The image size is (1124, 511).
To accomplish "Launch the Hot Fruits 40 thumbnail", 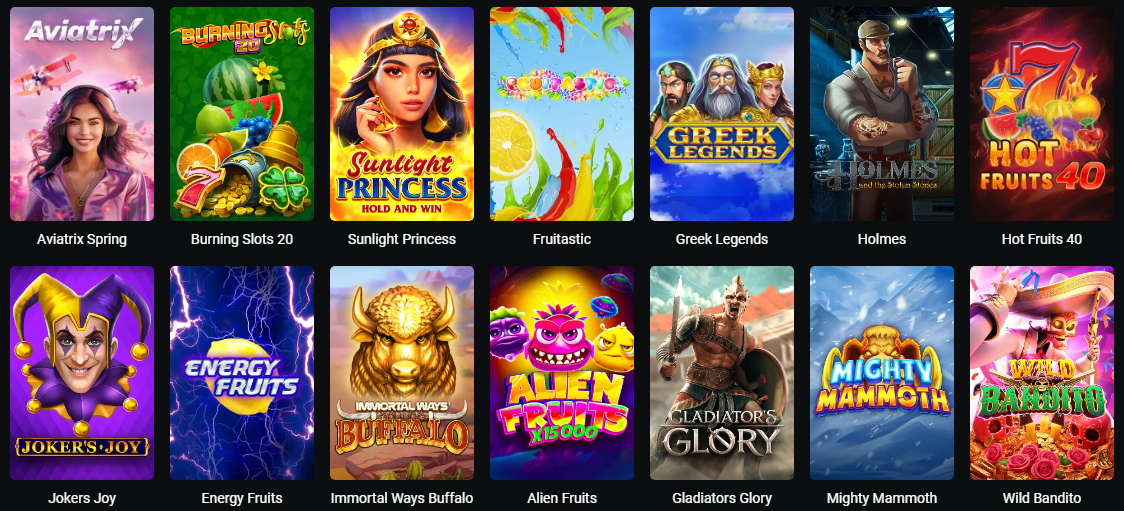I will coord(1042,114).
